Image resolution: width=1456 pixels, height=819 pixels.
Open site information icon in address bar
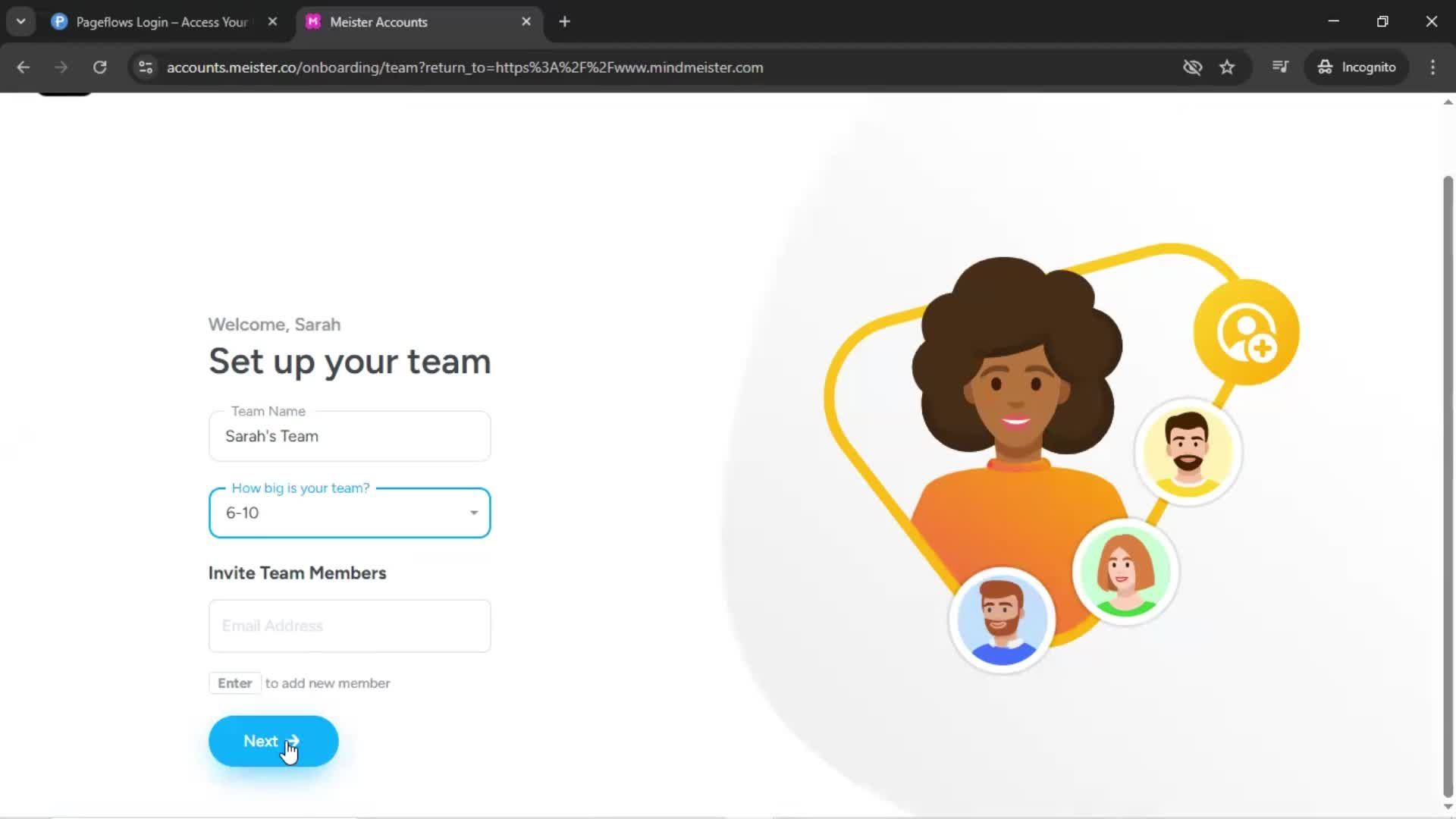click(146, 67)
